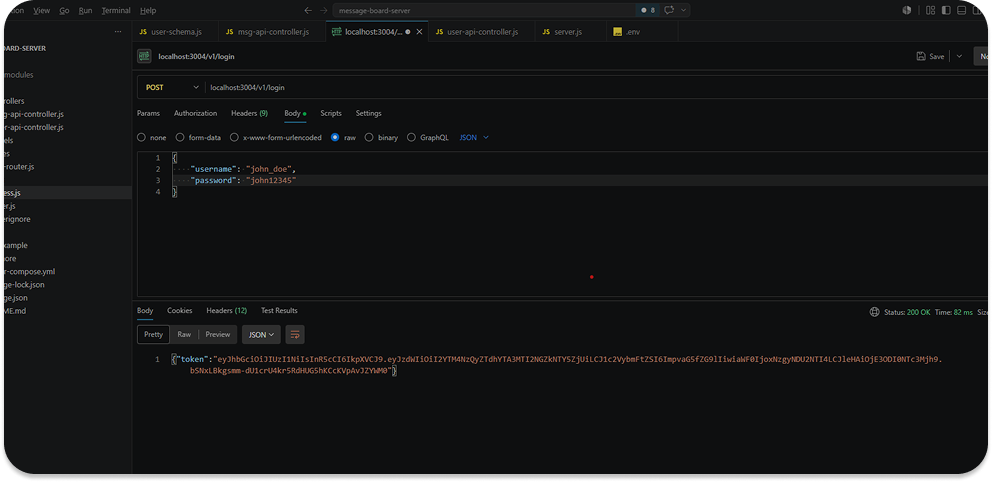Select the x-www-form-urlencoded radio option
992x482 pixels.
coord(235,137)
